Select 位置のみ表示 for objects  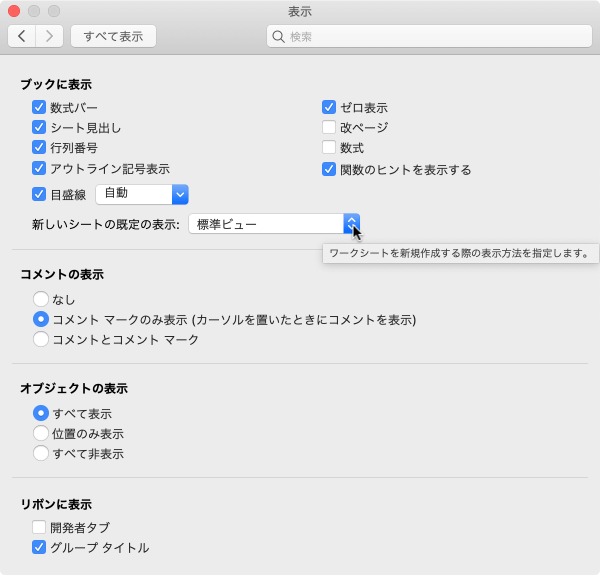[41, 433]
